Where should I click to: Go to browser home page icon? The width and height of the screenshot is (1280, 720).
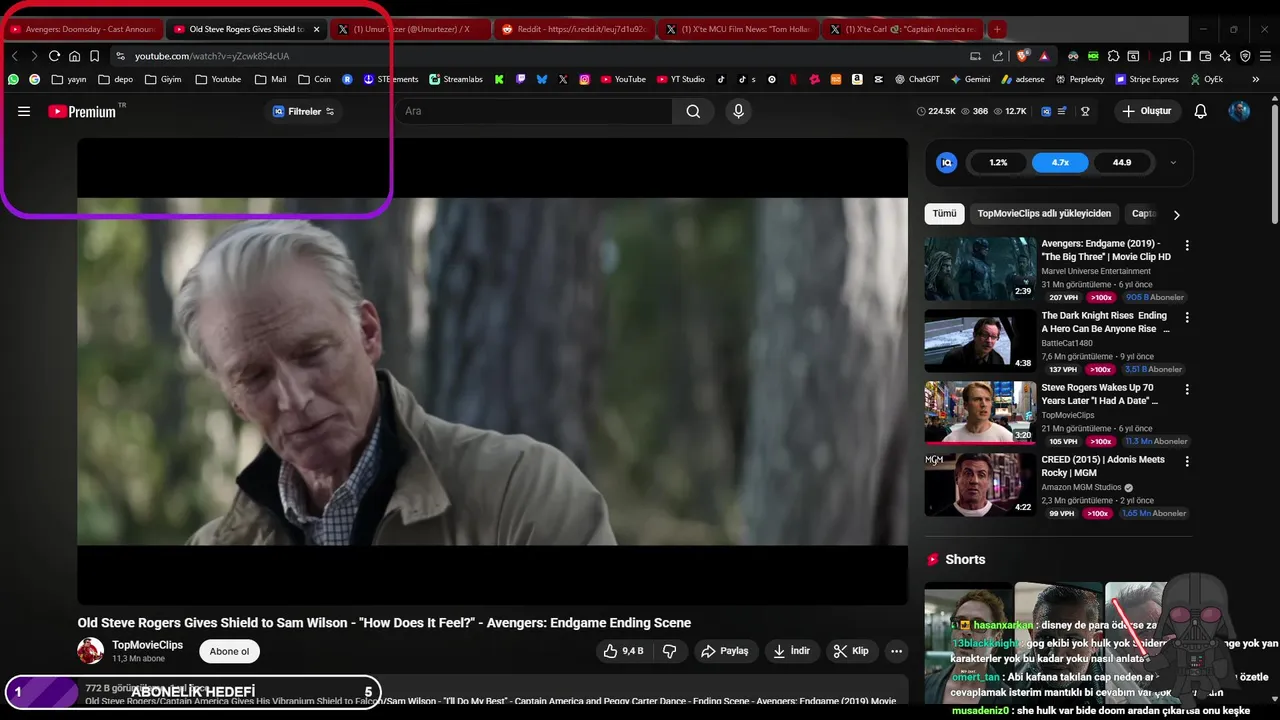point(74,56)
